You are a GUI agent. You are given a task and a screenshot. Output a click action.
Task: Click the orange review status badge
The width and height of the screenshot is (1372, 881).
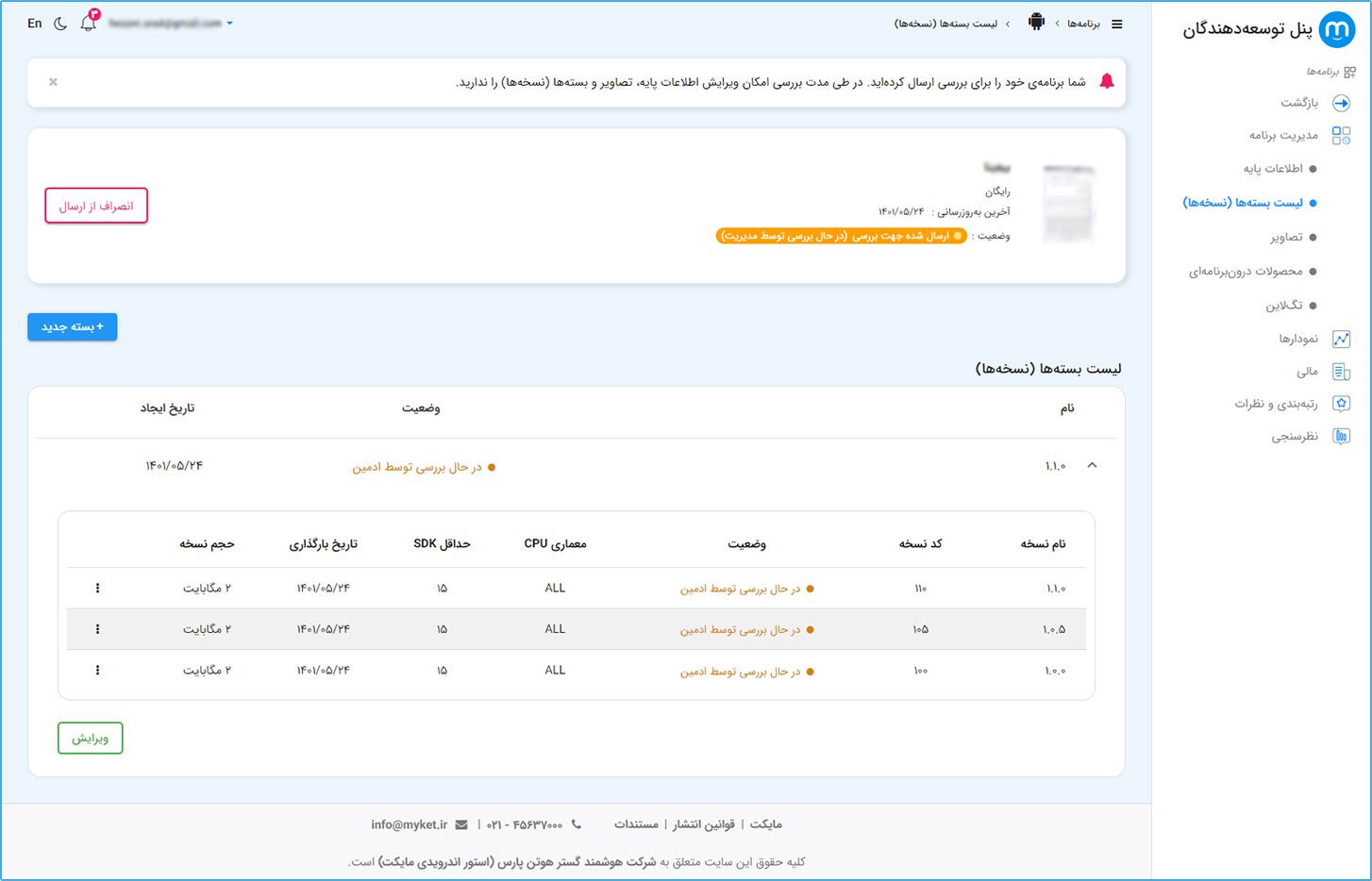842,236
